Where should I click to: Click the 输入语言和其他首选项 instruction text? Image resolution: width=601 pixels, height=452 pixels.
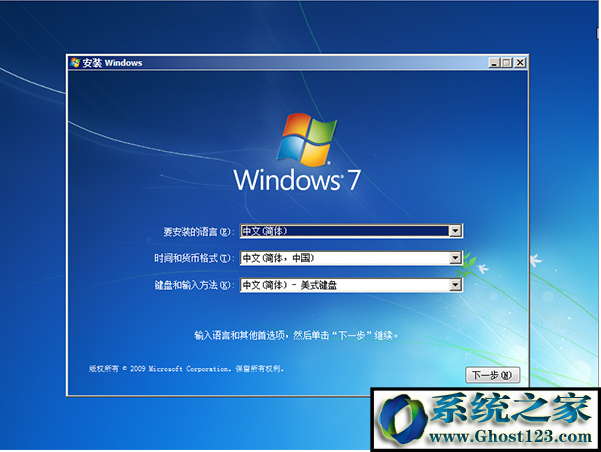pyautogui.click(x=296, y=335)
